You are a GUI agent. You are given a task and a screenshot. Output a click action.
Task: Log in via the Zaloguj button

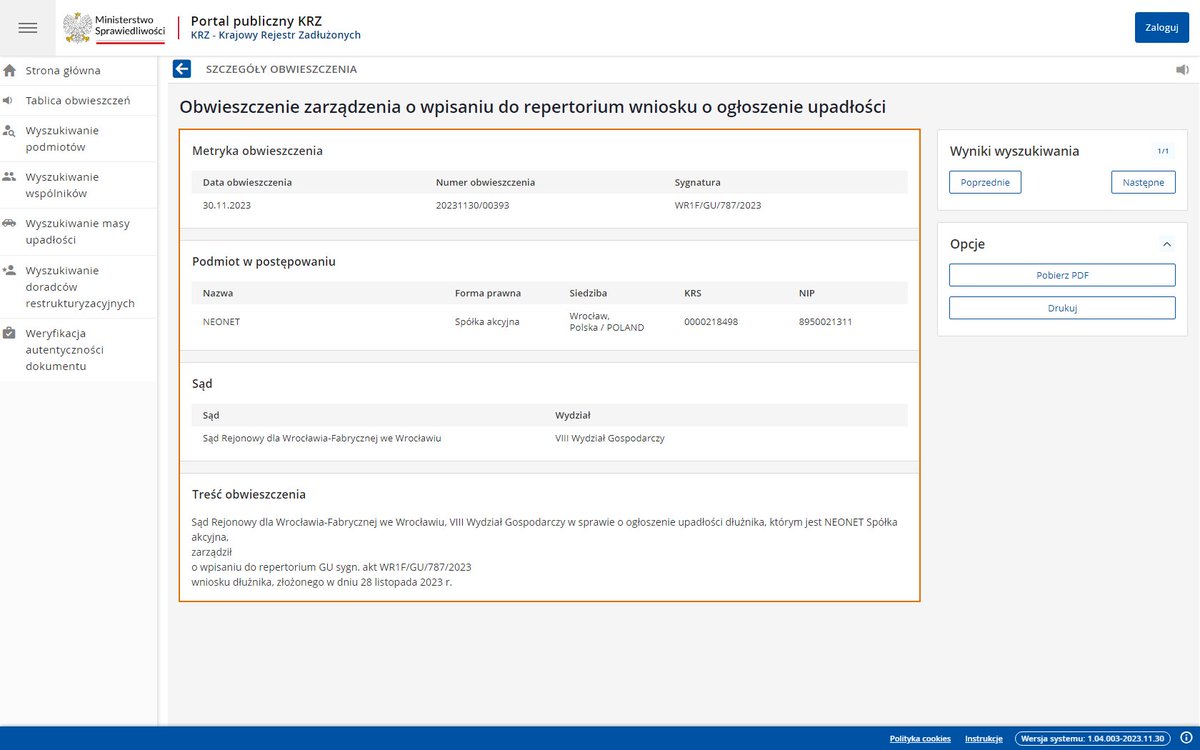1161,27
